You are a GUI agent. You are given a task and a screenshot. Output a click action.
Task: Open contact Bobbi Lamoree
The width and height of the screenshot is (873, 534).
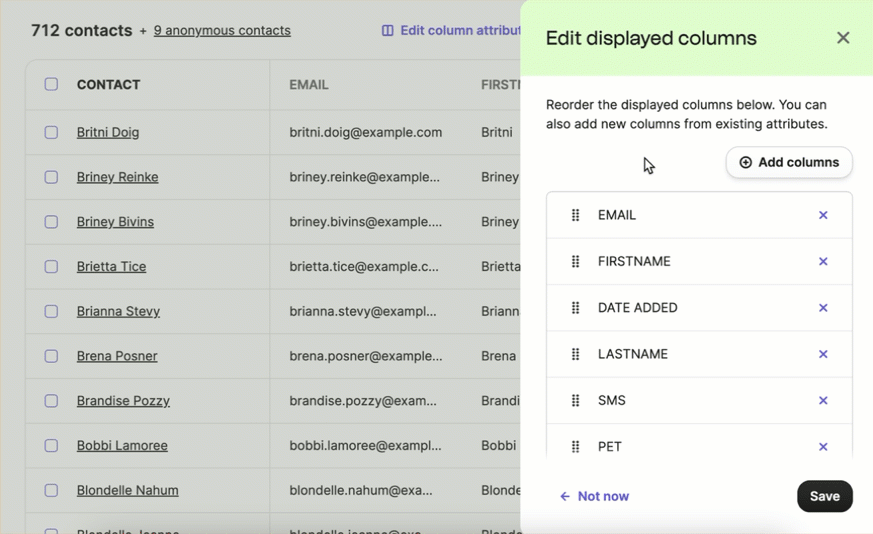[122, 445]
